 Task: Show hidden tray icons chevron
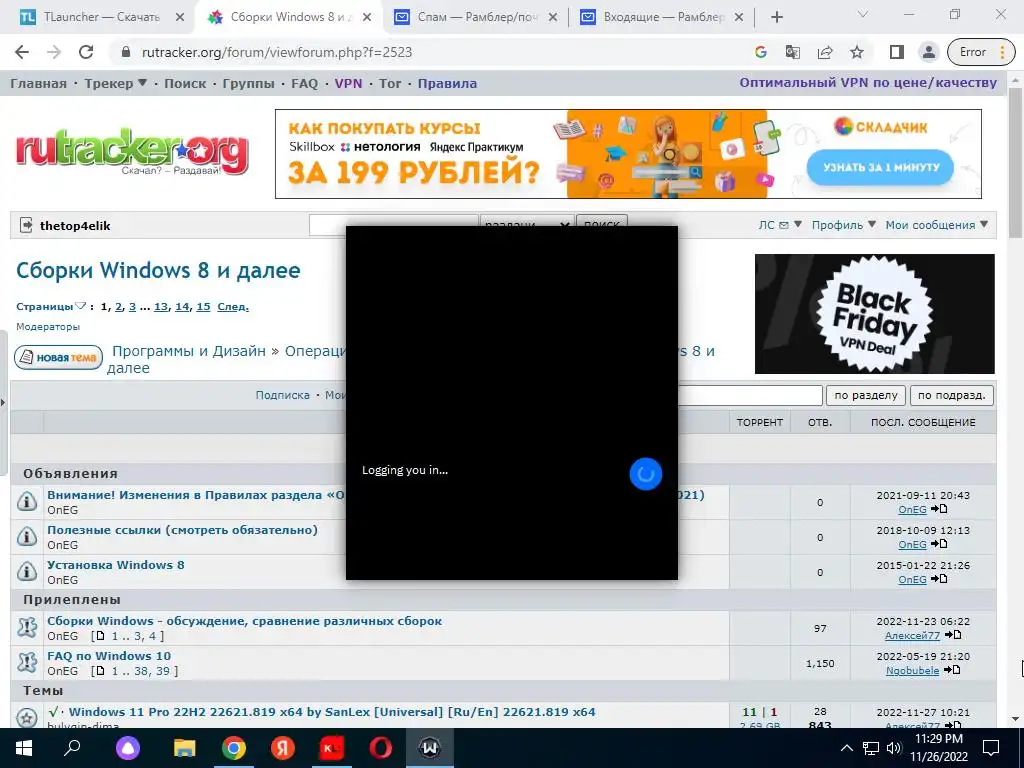click(x=846, y=748)
